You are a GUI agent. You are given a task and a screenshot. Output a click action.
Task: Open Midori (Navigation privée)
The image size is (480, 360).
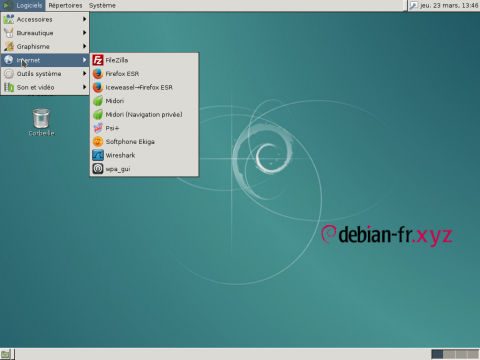click(x=144, y=115)
